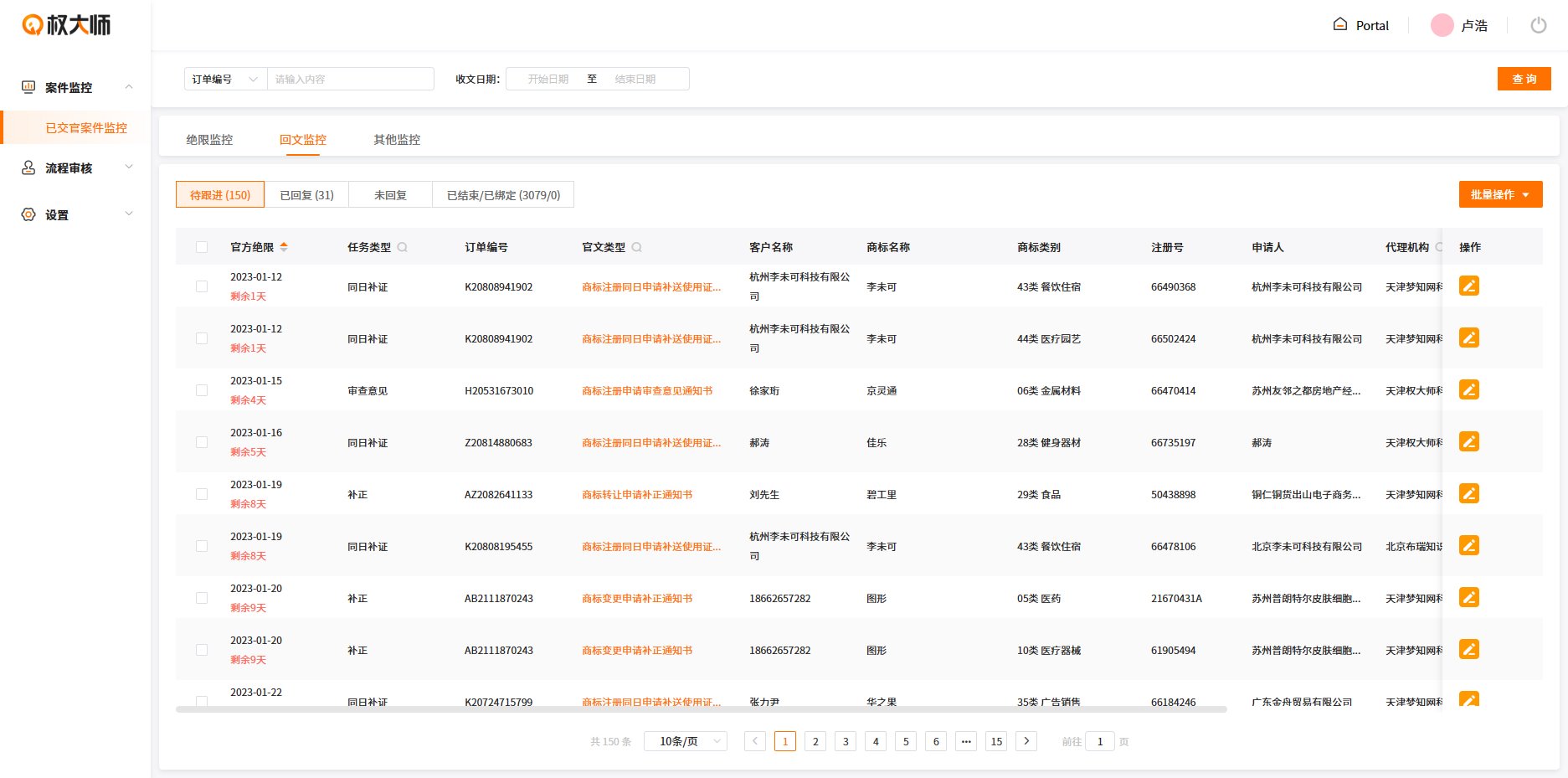The height and width of the screenshot is (778, 1568).
Task: Click the edit pencil icon for 京灵通 row
Action: (x=1468, y=389)
